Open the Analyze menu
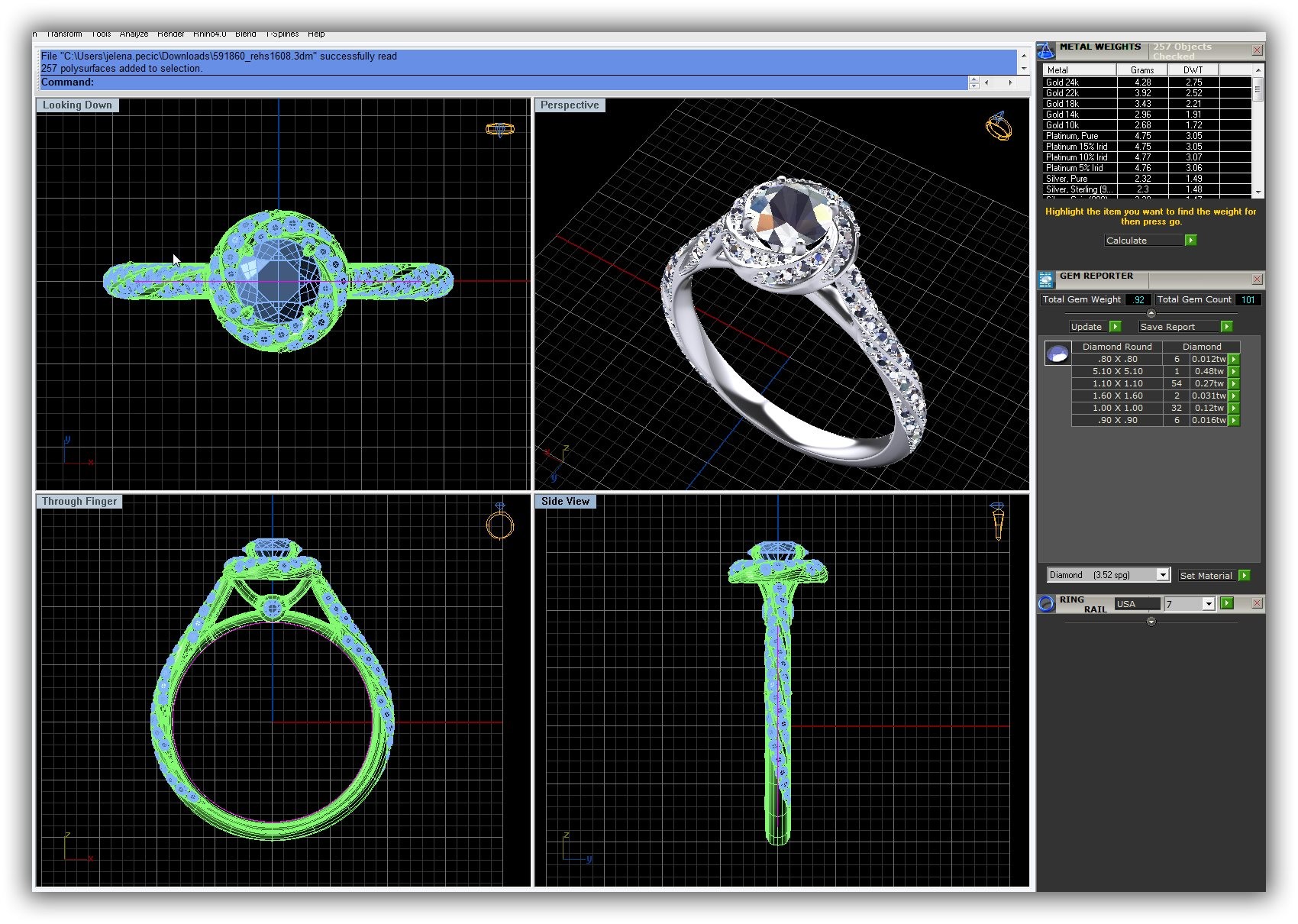The image size is (1298, 924). pos(134,34)
